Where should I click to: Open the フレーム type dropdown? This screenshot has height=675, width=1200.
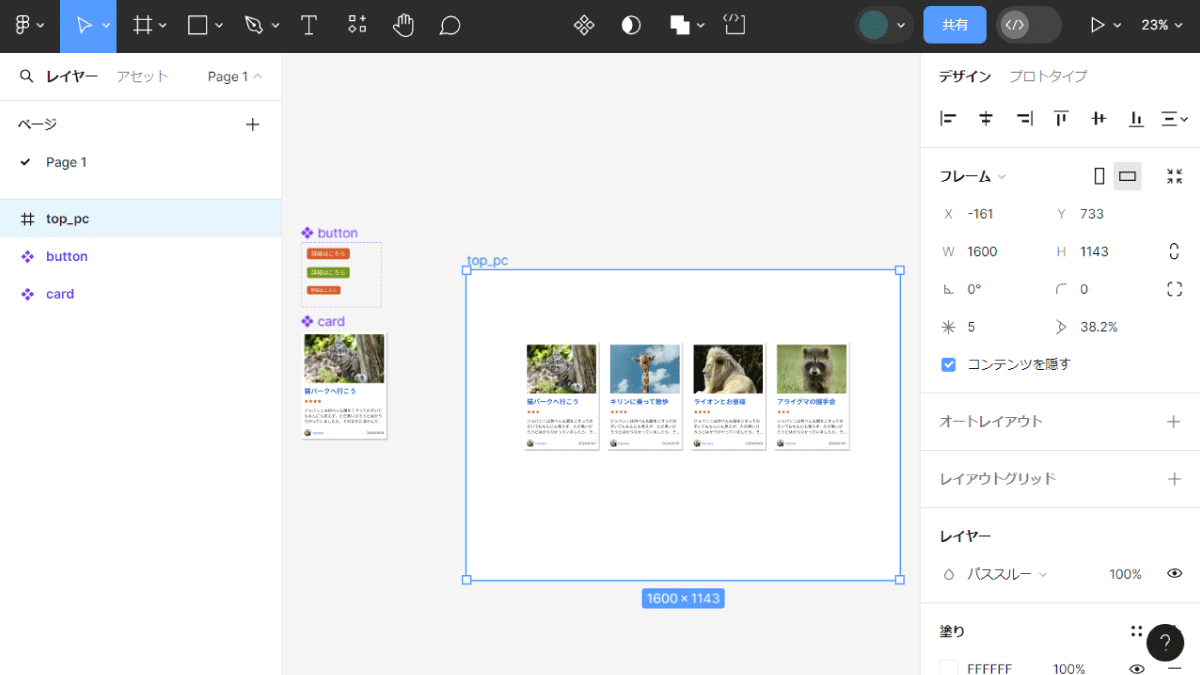click(973, 176)
